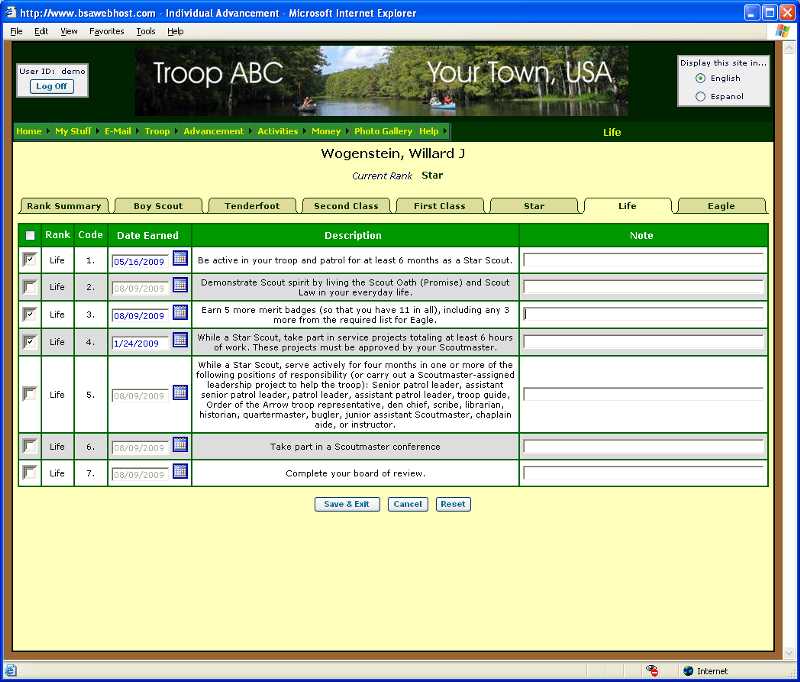Expand the Troop navigation menu

pos(157,131)
